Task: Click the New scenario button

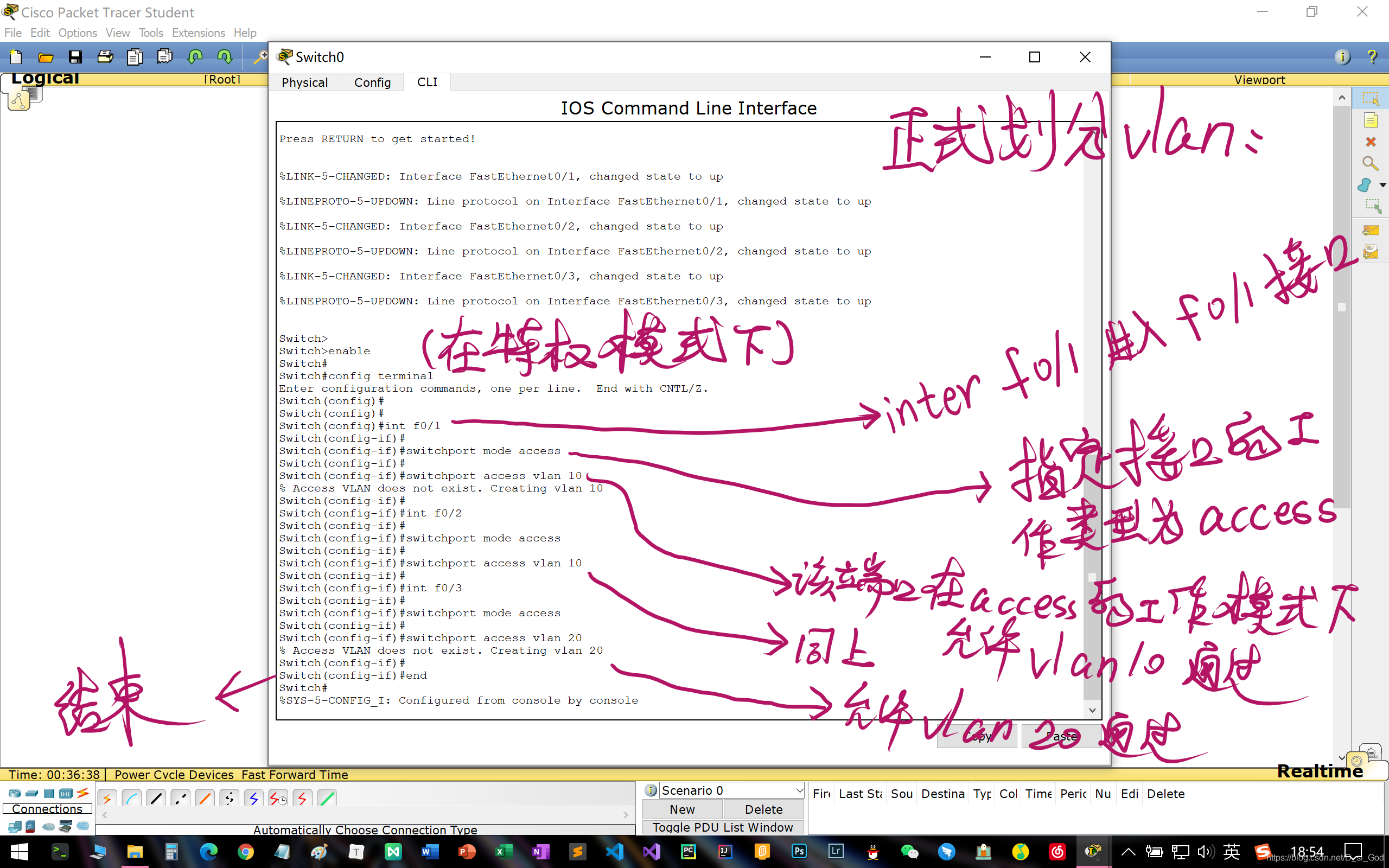Action: [682, 809]
